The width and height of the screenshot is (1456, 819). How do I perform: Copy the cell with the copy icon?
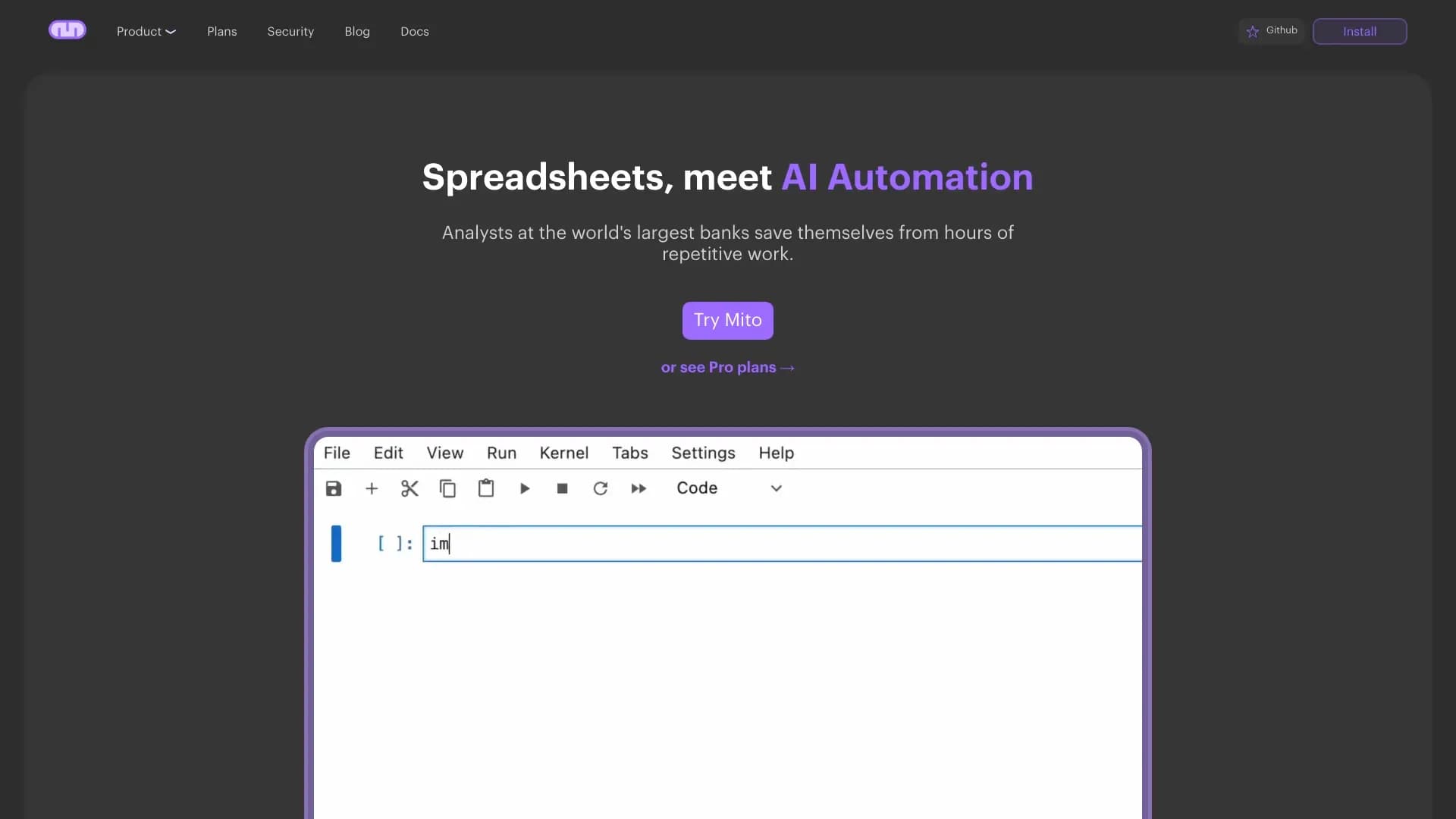point(448,488)
